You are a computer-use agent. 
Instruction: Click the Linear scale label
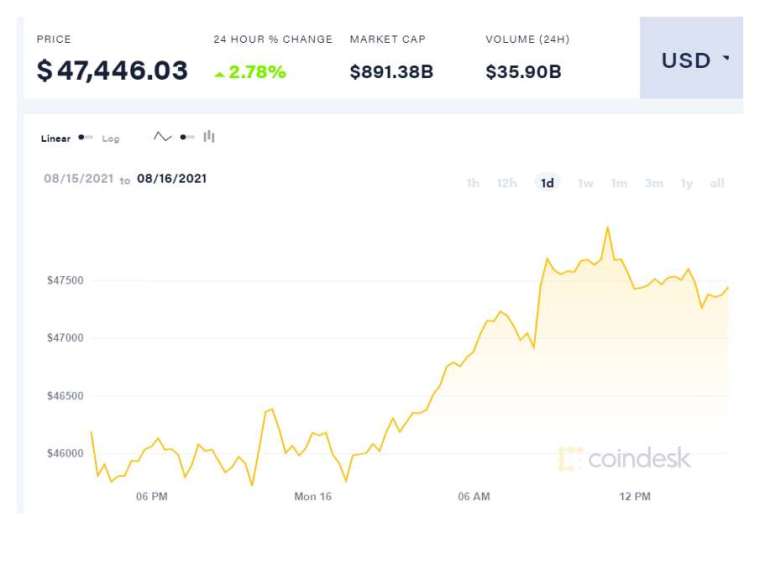(x=56, y=139)
